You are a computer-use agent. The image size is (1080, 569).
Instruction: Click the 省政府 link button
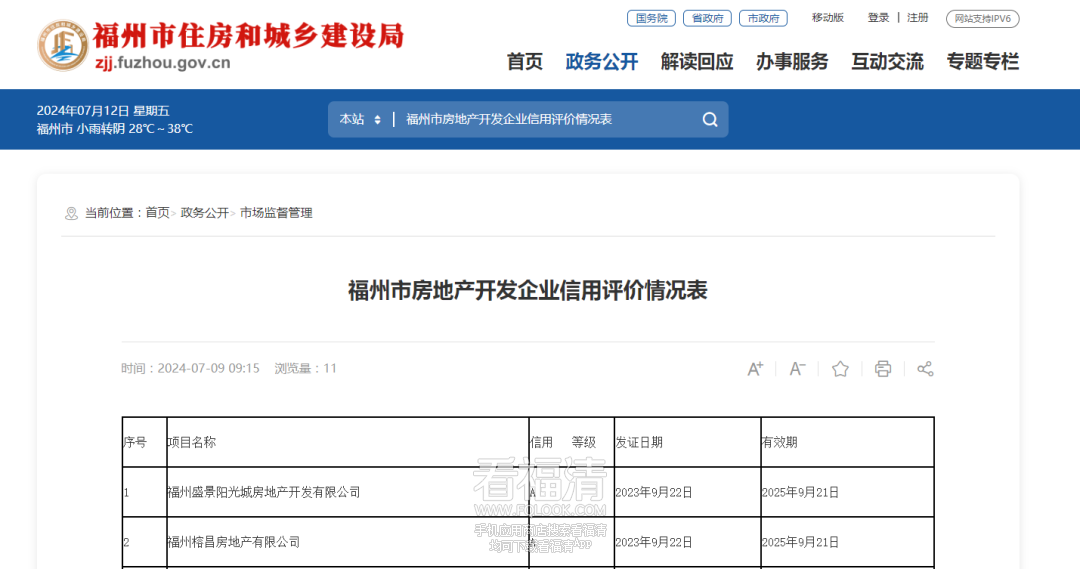(707, 19)
